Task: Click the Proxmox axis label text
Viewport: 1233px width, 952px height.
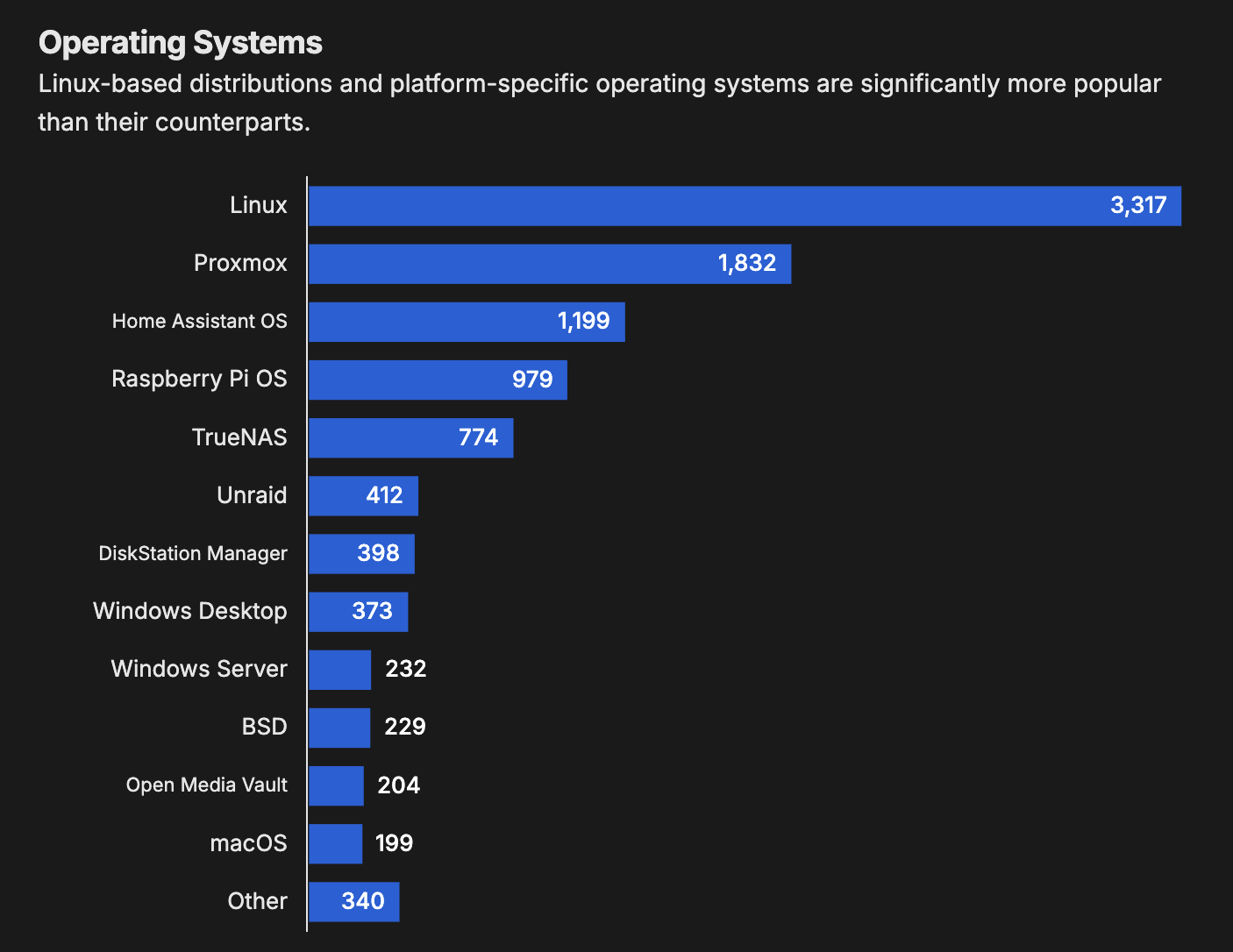Action: coord(240,263)
